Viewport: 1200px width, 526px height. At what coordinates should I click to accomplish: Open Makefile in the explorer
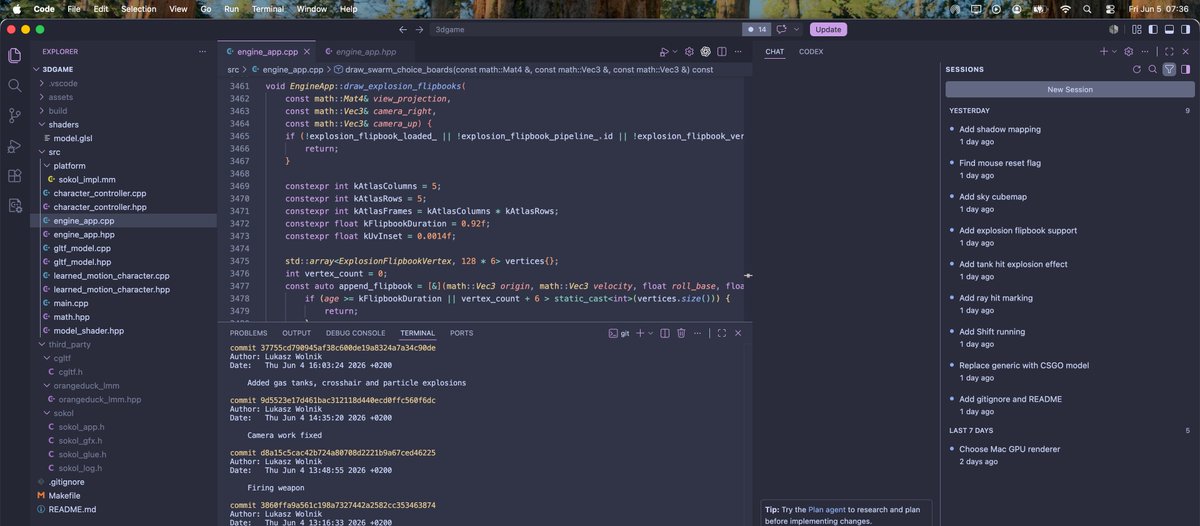(65, 495)
